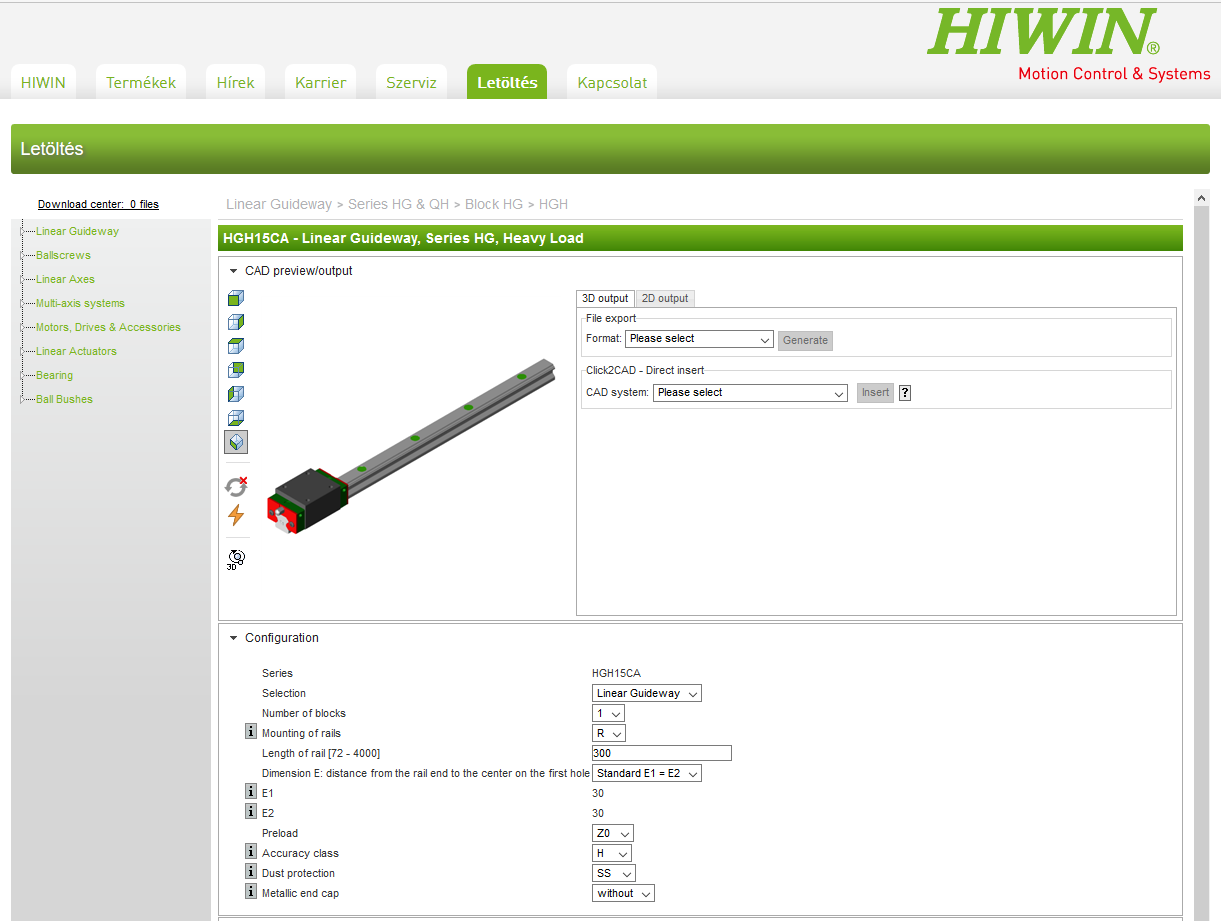Screen dimensions: 1221x921
Task: Open Bearing in the sidebar tree
Action: tap(54, 375)
